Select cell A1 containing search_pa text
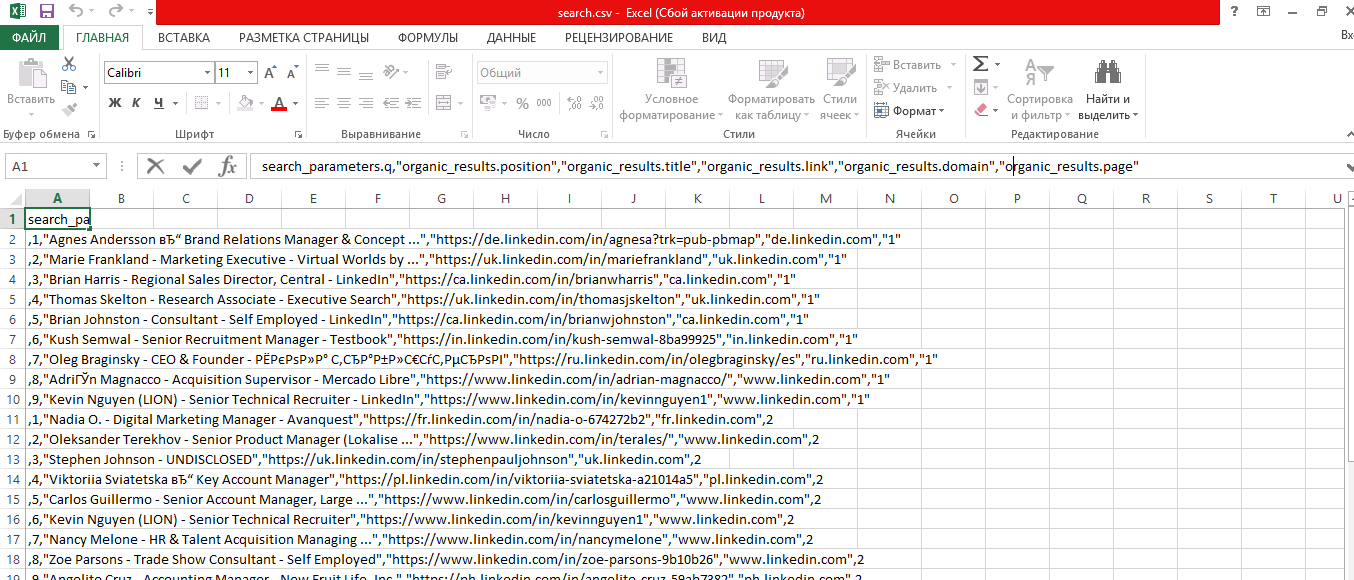The height and width of the screenshot is (580, 1354). (x=56, y=218)
